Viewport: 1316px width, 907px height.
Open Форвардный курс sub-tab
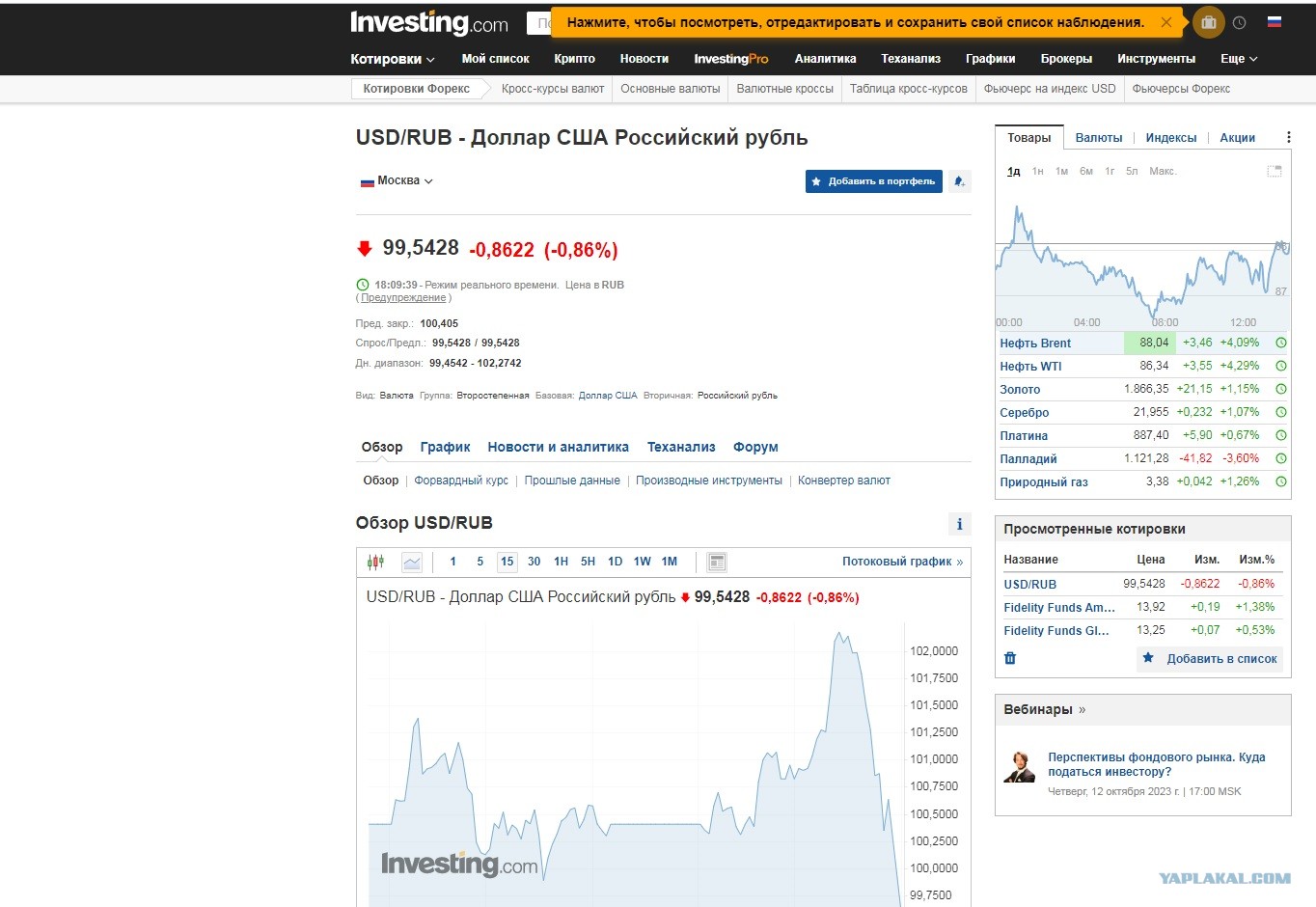(x=461, y=481)
